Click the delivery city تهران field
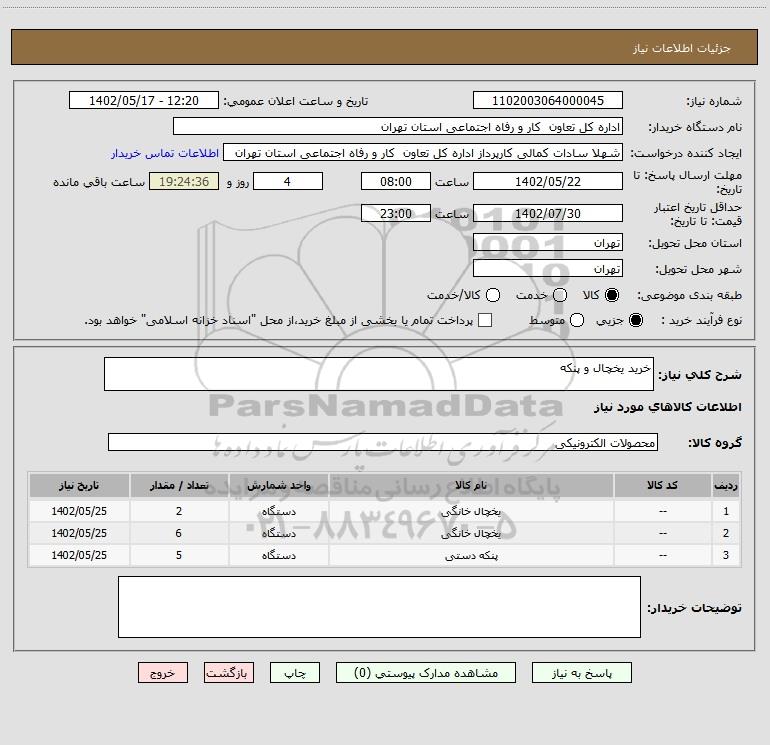This screenshot has width=770, height=745. tap(548, 269)
